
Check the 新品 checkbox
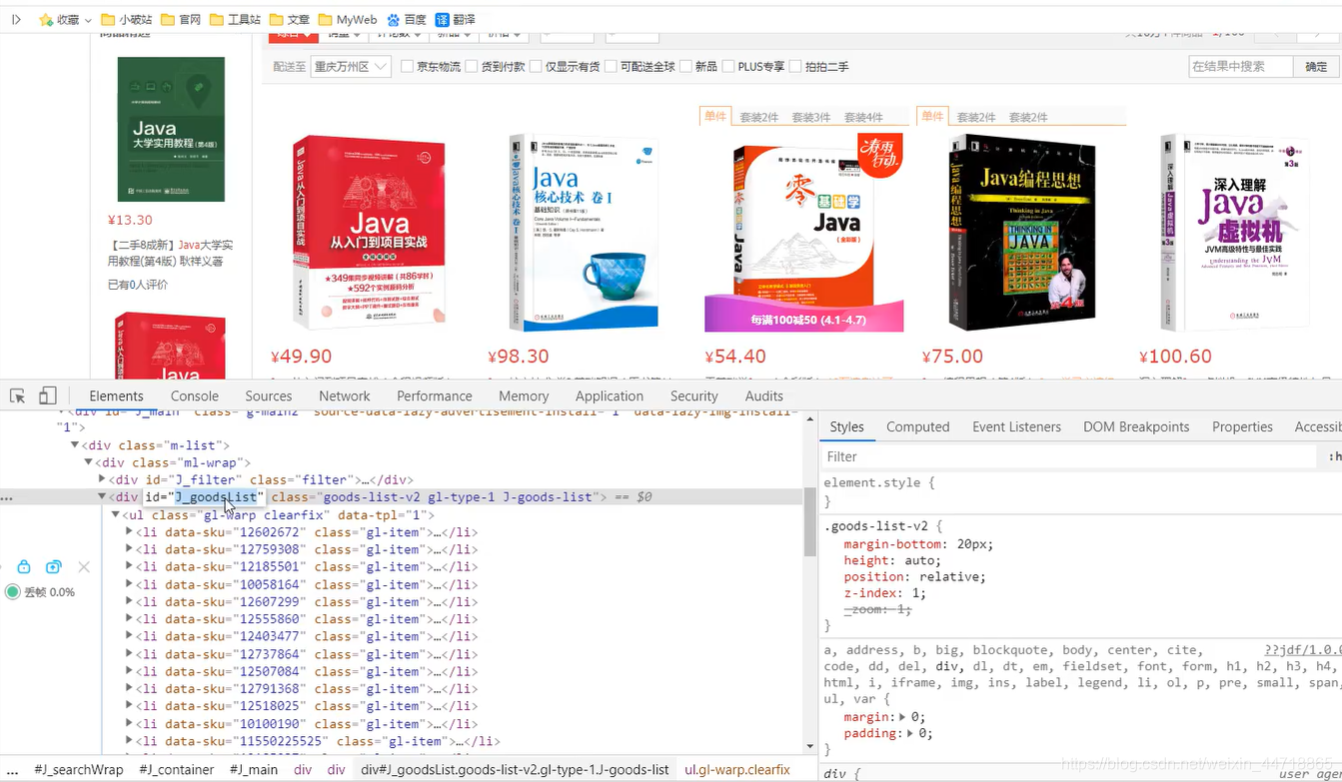[x=685, y=66]
